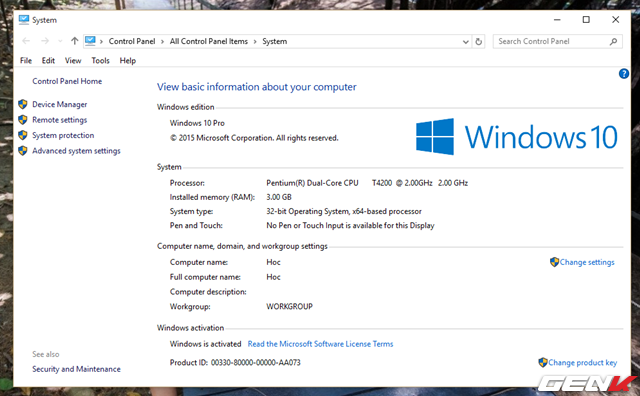This screenshot has width=640, height=396.
Task: Refresh the System page
Action: point(478,42)
